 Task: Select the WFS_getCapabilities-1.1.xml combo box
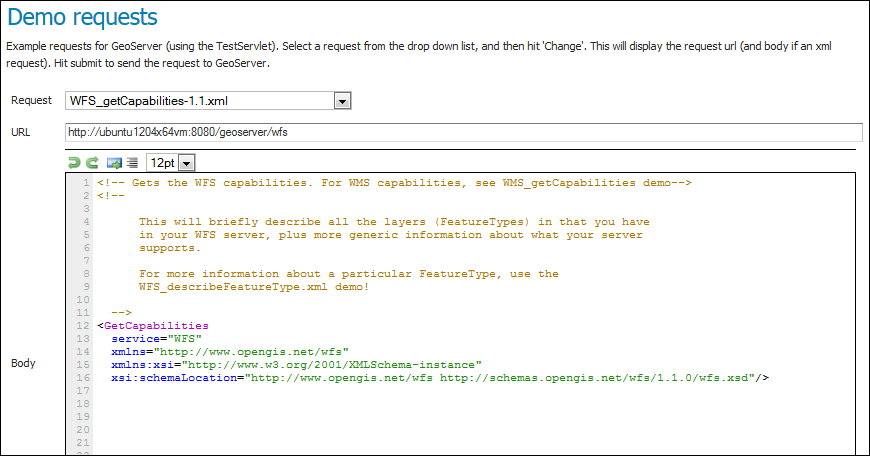point(208,101)
